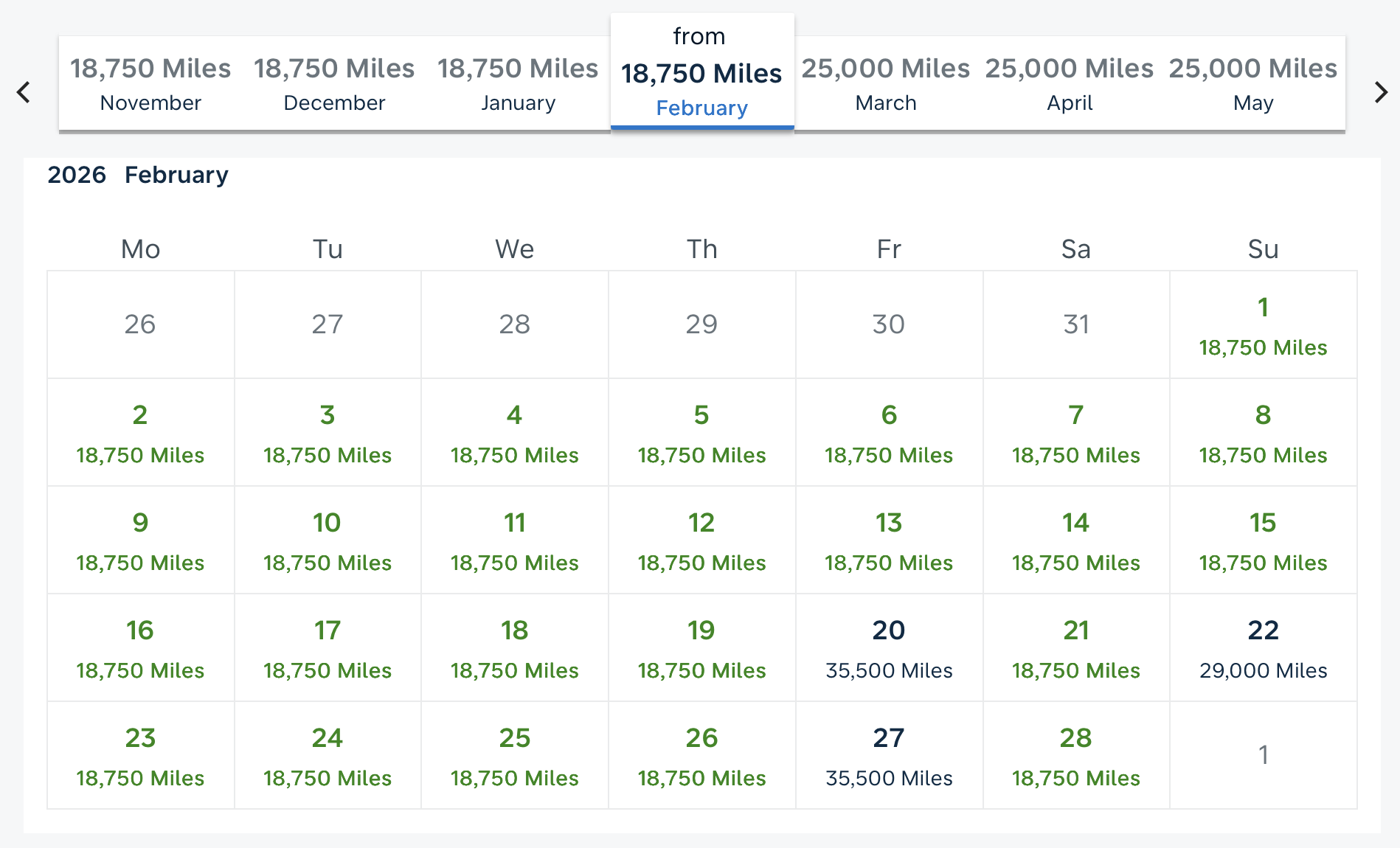Open the December month tab
The height and width of the screenshot is (848, 1400).
334,84
